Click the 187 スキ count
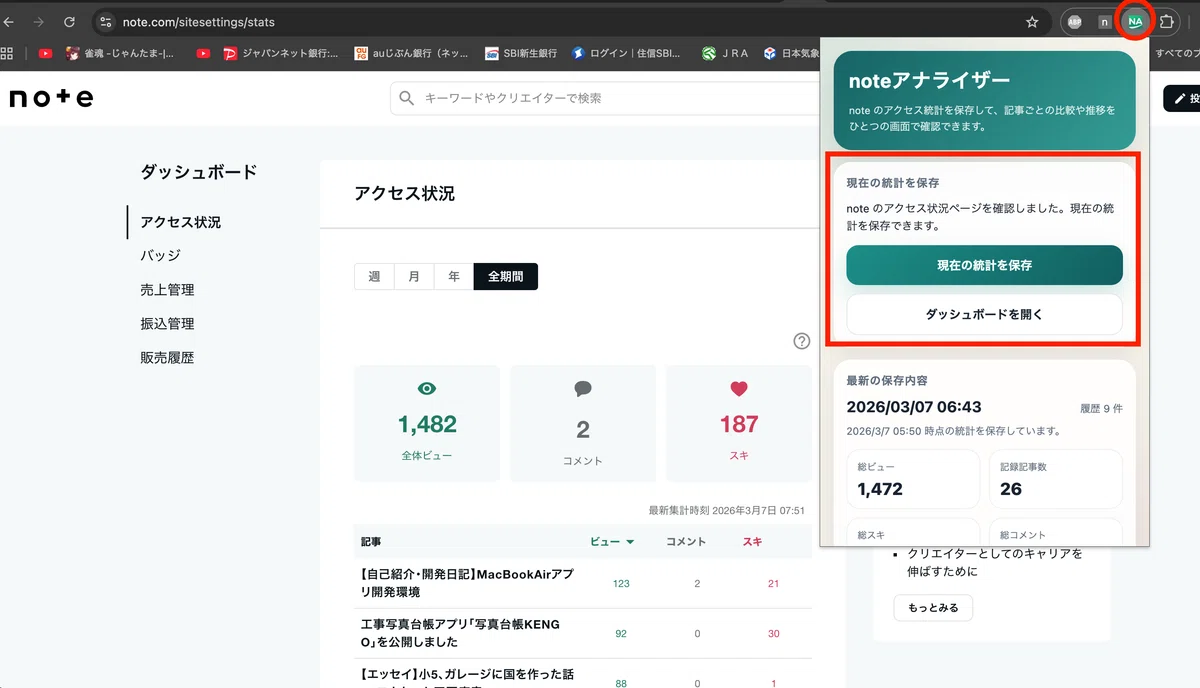 [x=739, y=424]
